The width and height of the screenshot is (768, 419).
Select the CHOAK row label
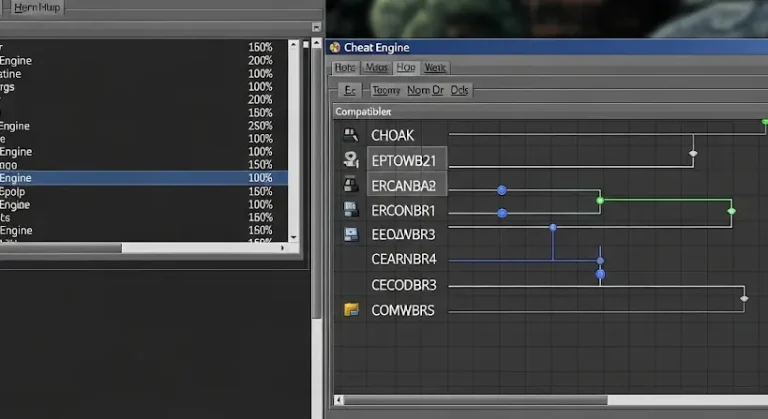click(392, 135)
